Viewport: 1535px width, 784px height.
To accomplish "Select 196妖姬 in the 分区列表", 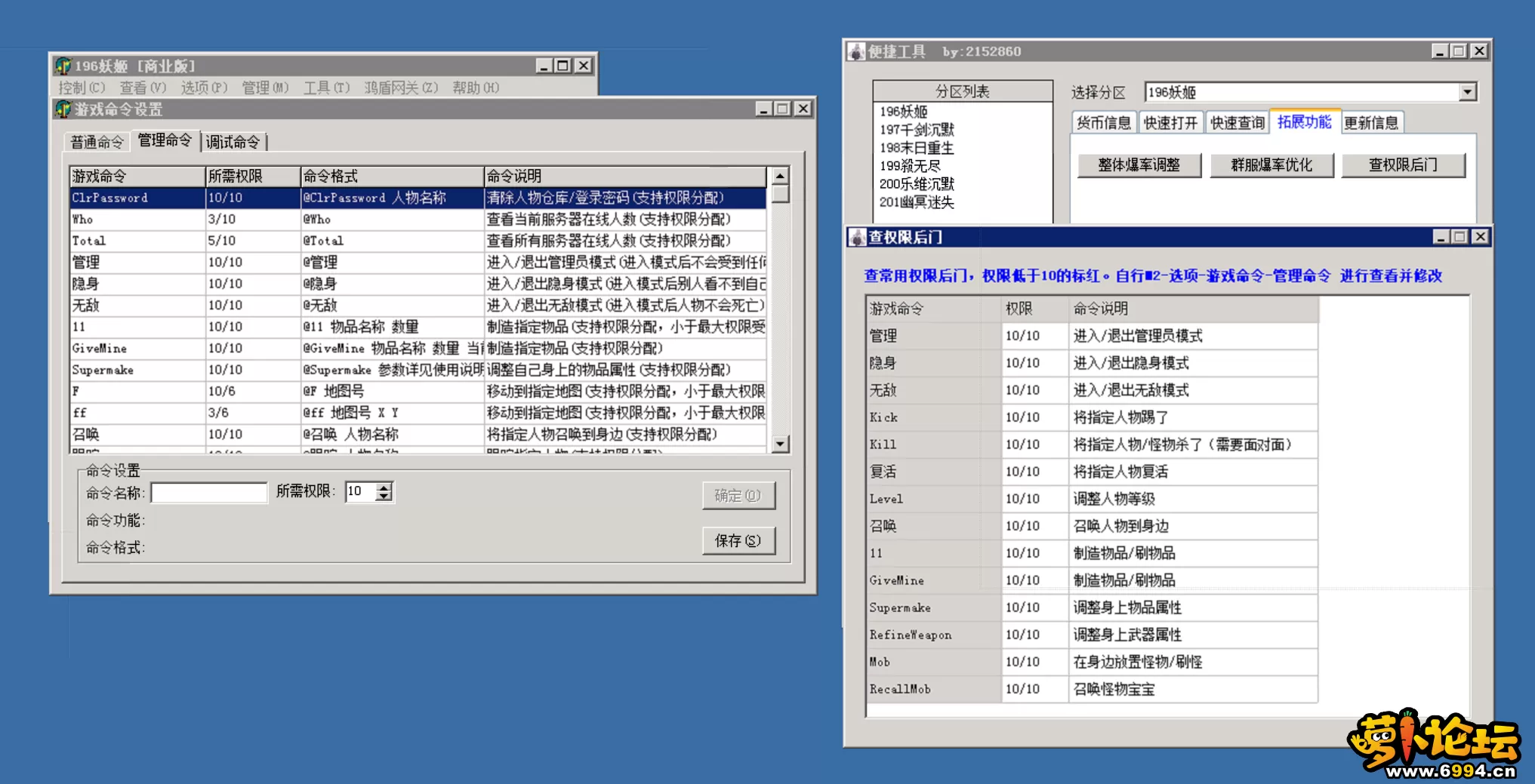I will click(963, 112).
